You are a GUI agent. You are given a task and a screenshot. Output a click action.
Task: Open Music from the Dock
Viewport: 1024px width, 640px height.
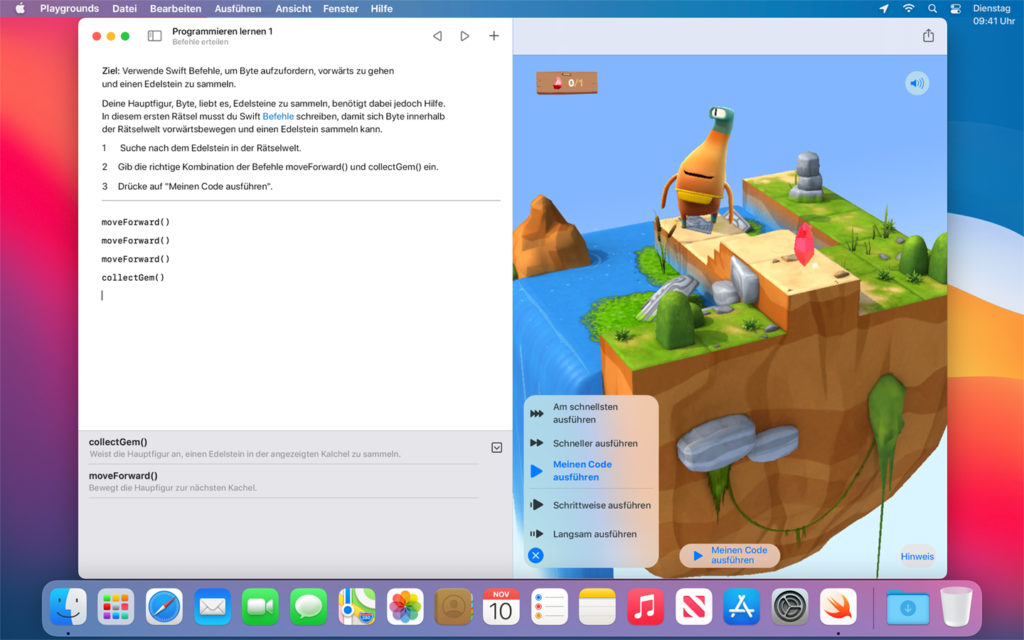coord(645,607)
